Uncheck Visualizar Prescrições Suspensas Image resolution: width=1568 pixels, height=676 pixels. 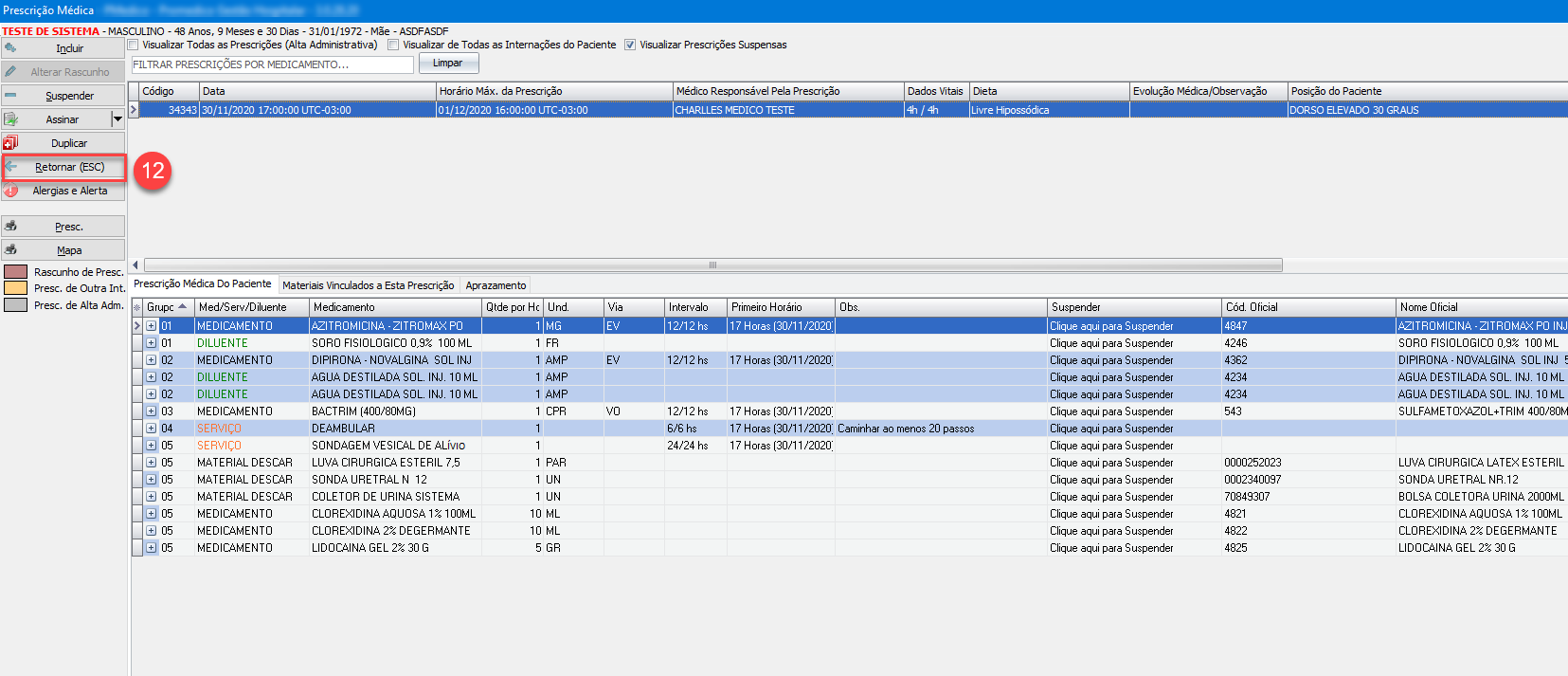coord(630,45)
